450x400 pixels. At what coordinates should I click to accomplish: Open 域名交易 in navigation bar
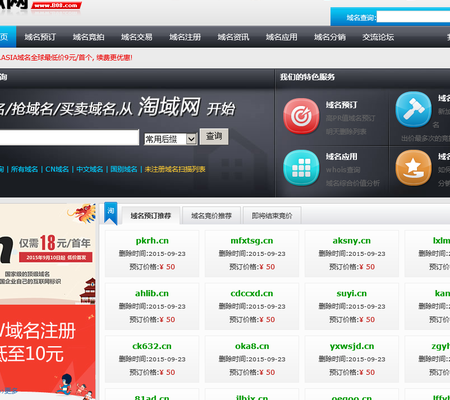pyautogui.click(x=137, y=37)
